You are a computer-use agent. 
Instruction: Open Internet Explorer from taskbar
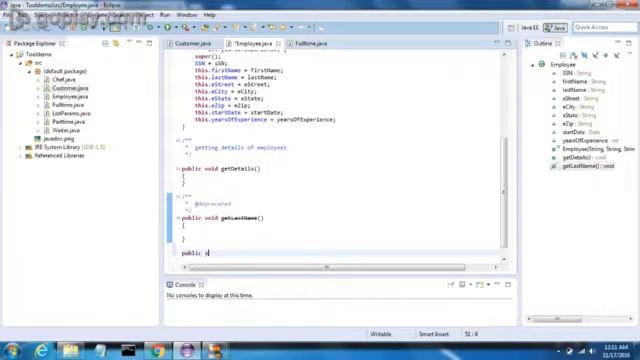41,351
